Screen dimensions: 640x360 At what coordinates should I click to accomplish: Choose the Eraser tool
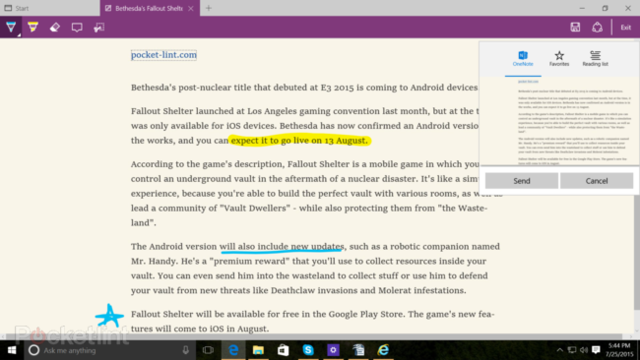click(55, 27)
